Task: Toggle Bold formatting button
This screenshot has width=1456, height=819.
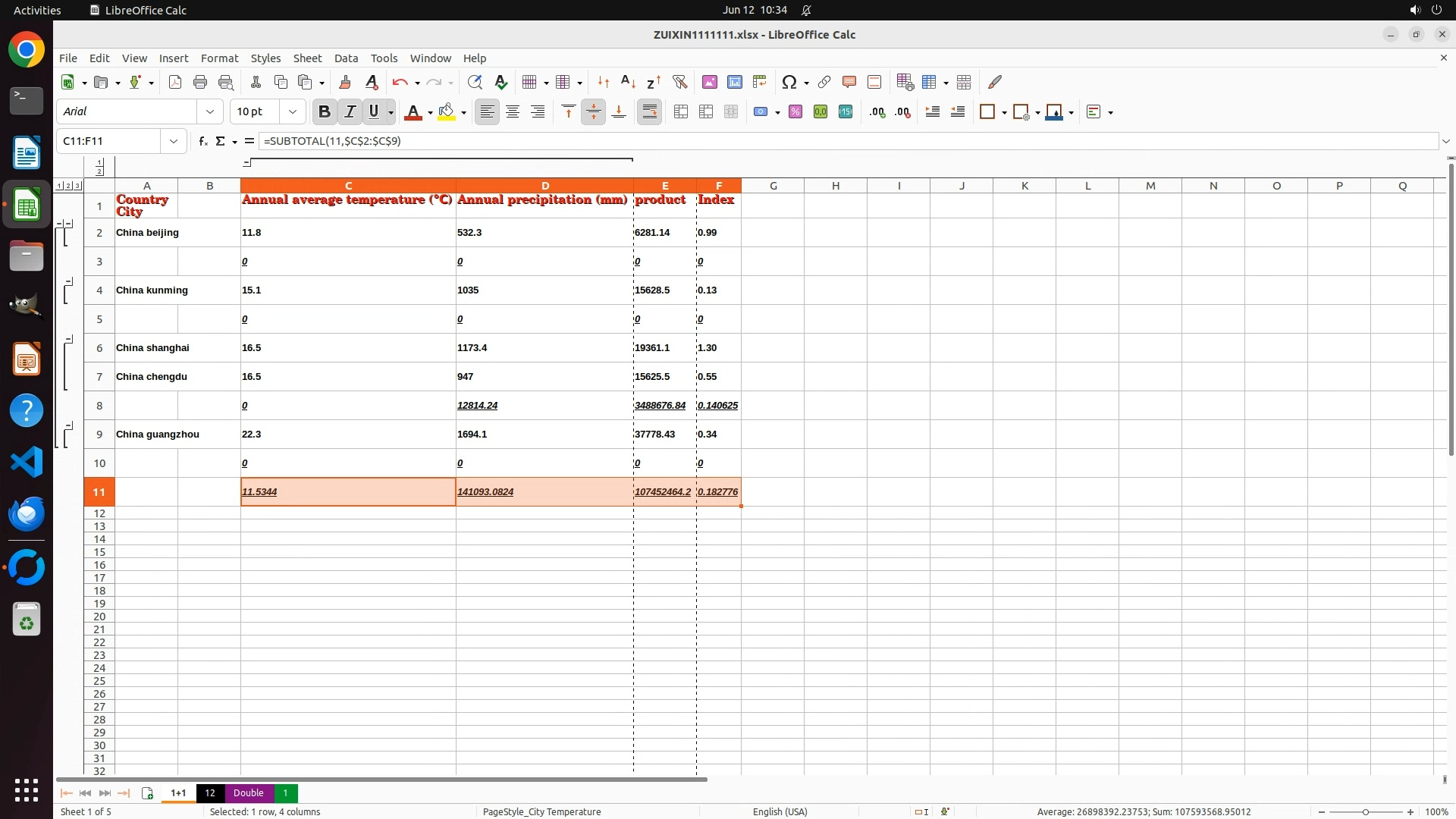Action: (x=325, y=111)
